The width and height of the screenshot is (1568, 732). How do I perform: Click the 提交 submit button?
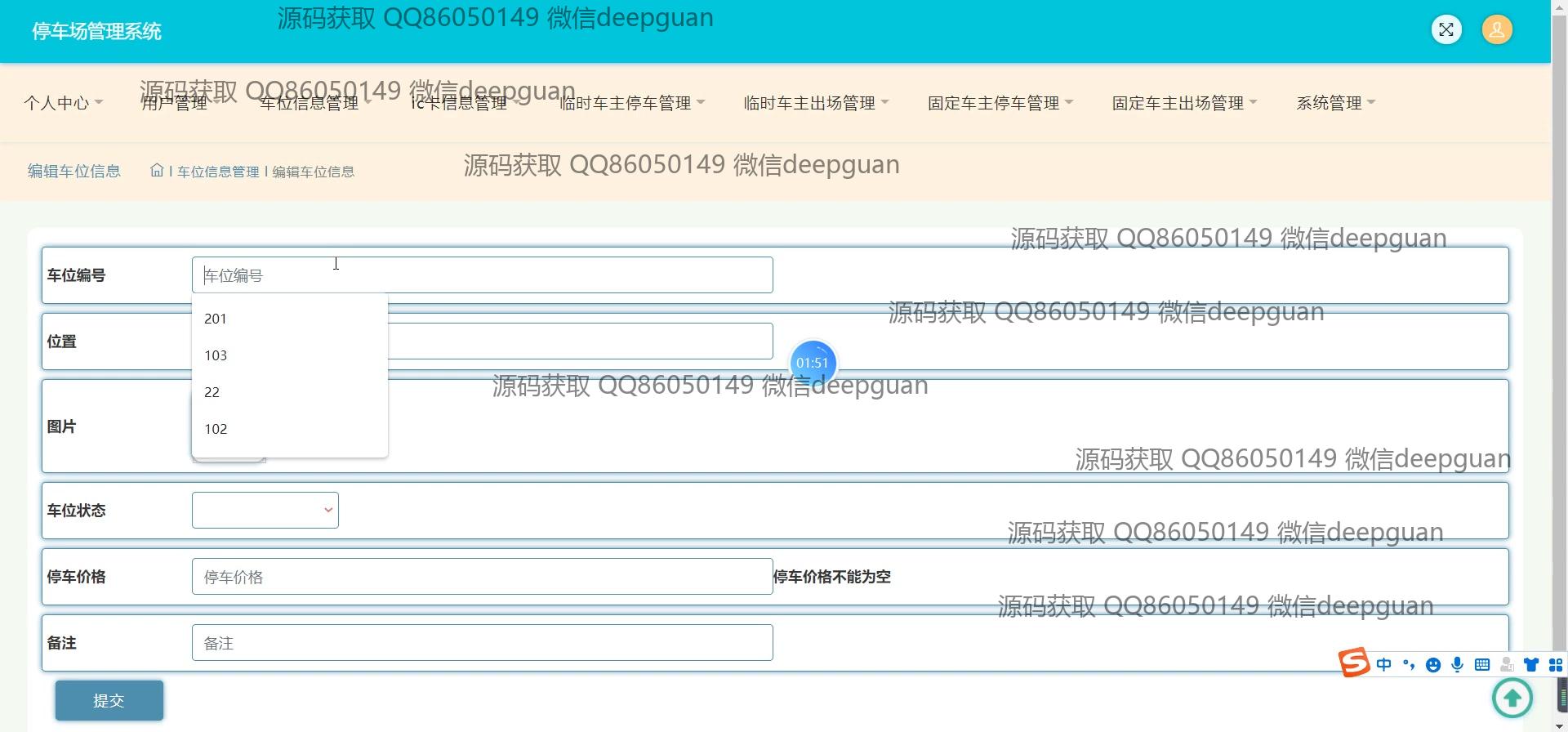click(109, 700)
